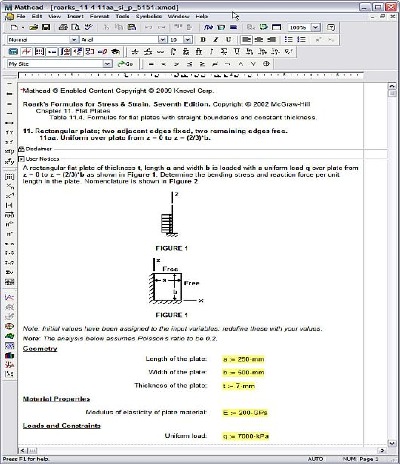
Task: Open Print Preview from standard toolbar
Action: click(x=76, y=27)
